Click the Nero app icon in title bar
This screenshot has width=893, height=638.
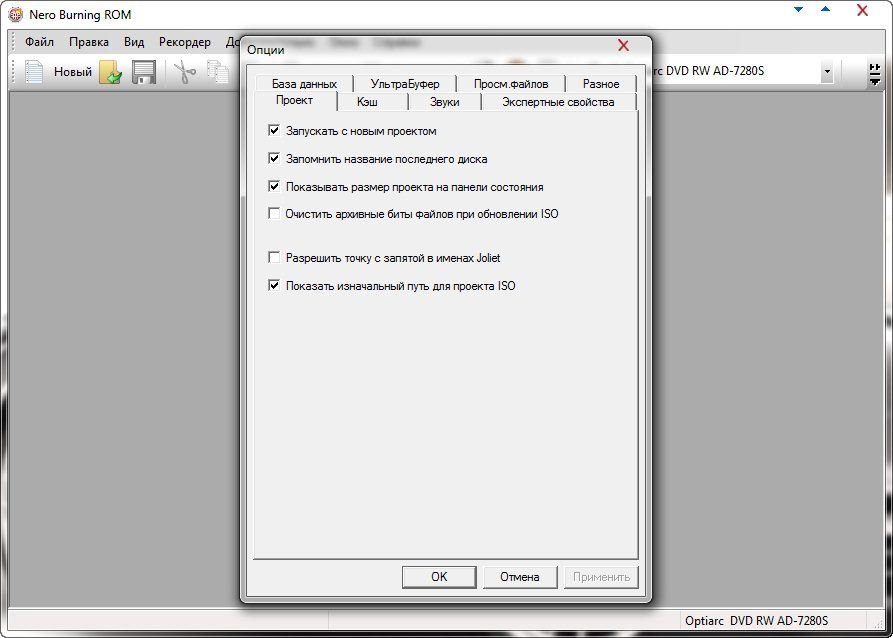[x=15, y=15]
